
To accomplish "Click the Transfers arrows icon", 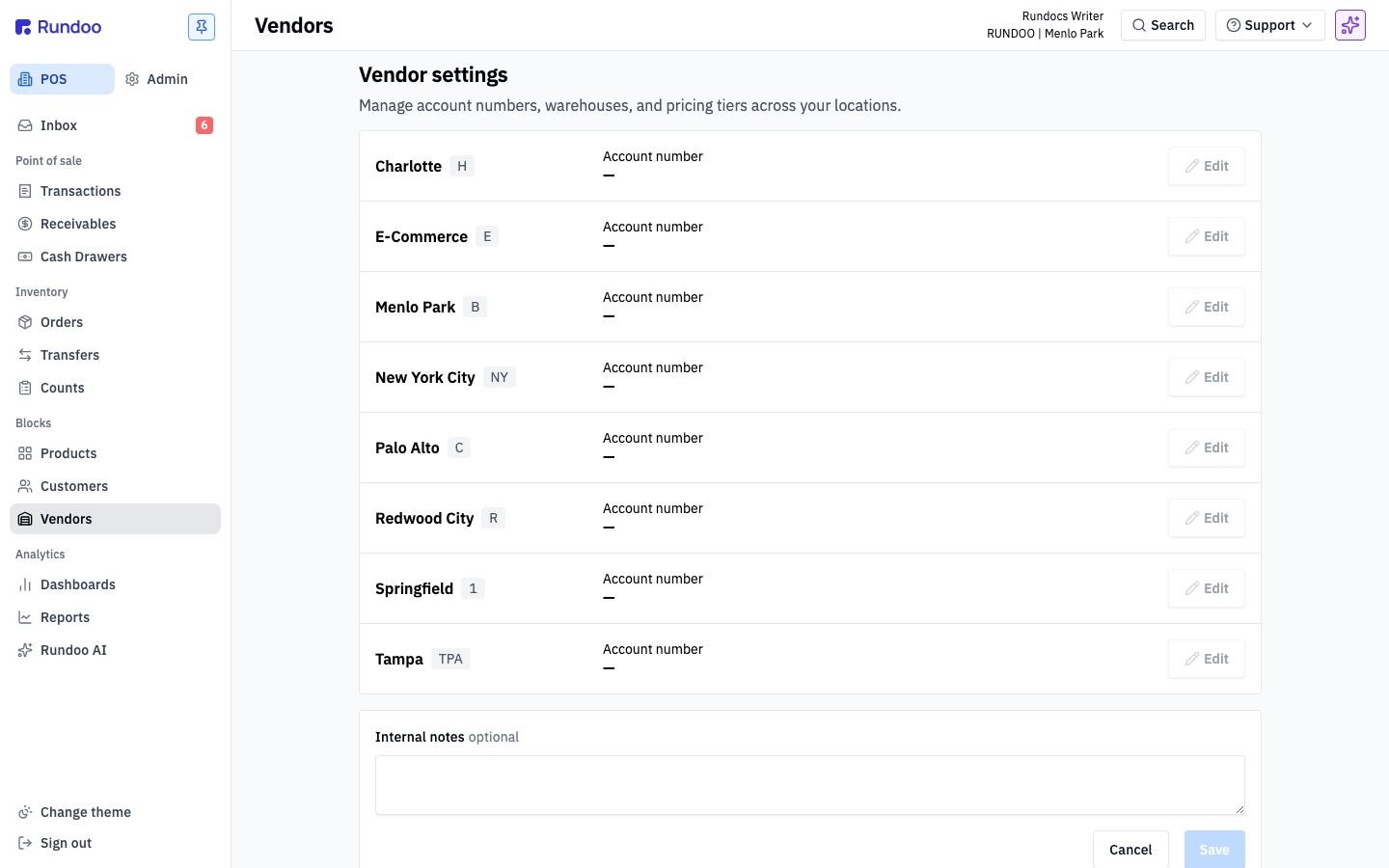I will (x=25, y=355).
